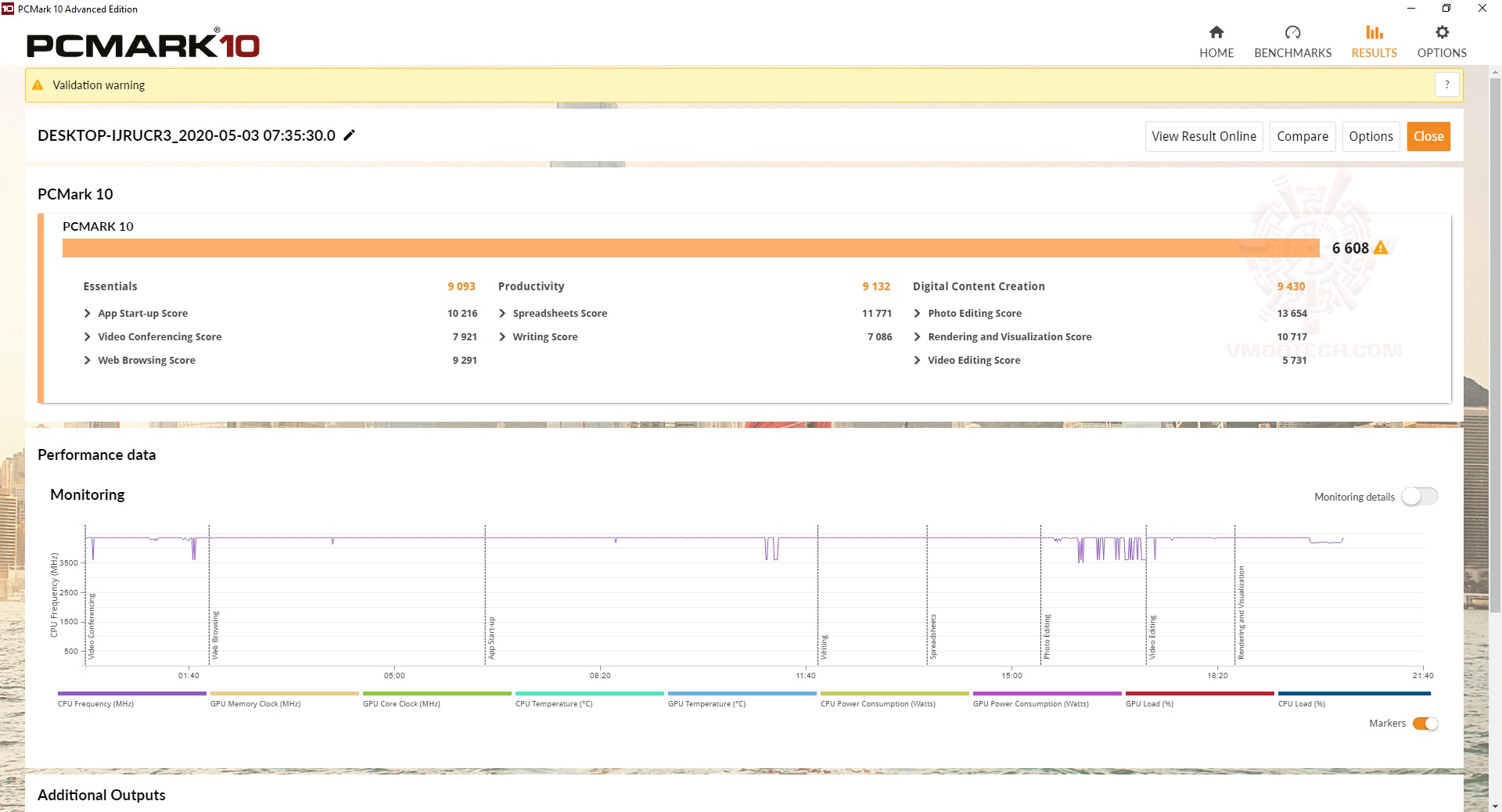Expand Video Editing Score details
The height and width of the screenshot is (812, 1502).
(917, 360)
